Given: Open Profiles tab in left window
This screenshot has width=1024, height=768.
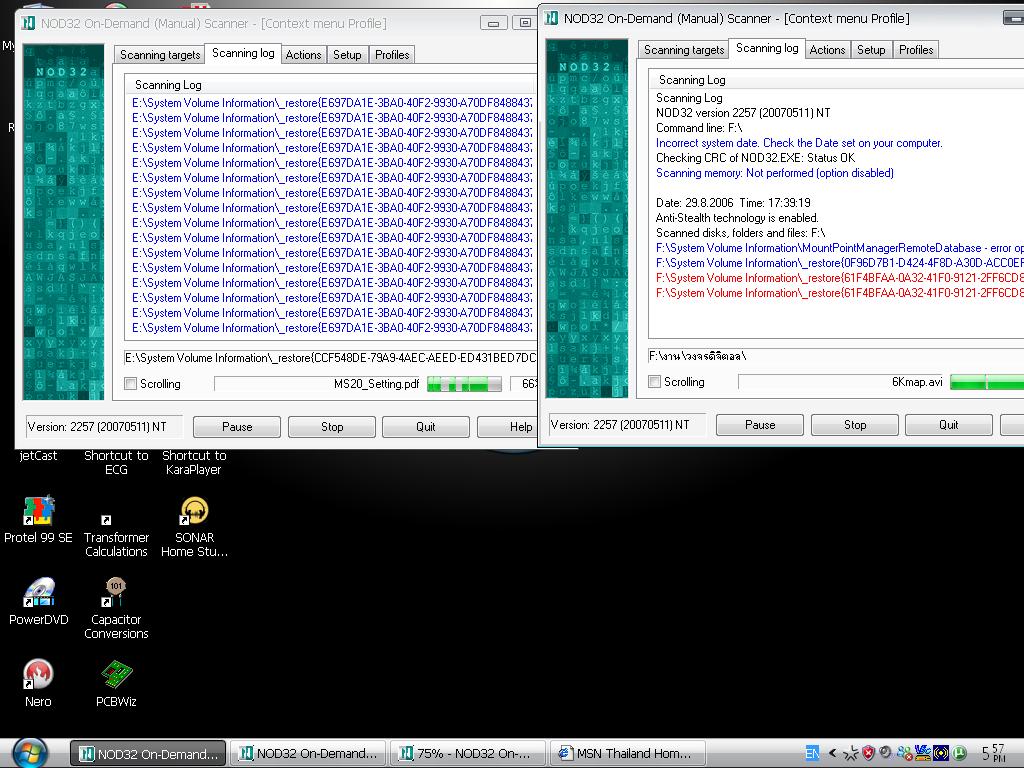Looking at the screenshot, I should 392,55.
